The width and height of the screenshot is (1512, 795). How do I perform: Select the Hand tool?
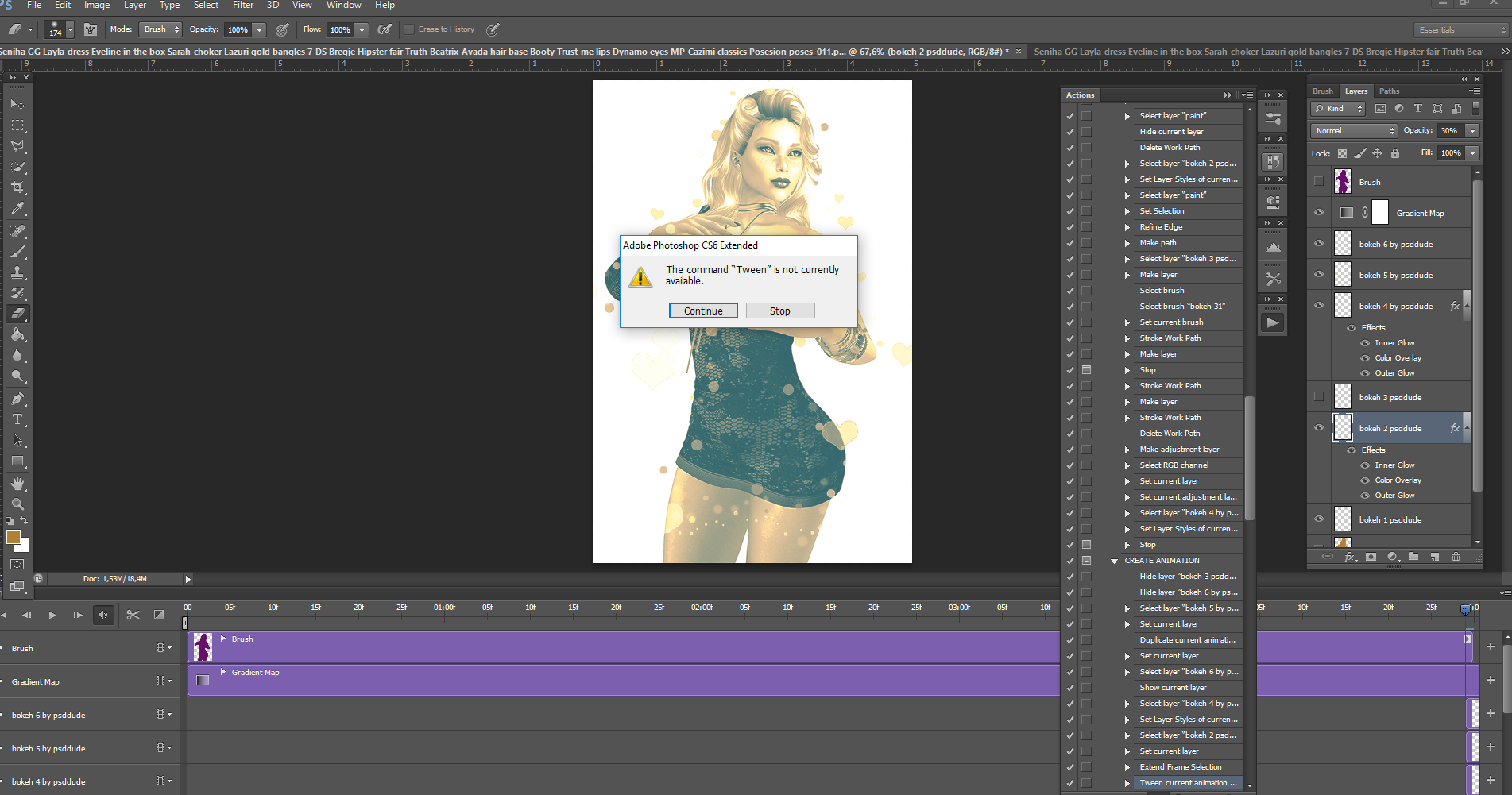(x=17, y=484)
